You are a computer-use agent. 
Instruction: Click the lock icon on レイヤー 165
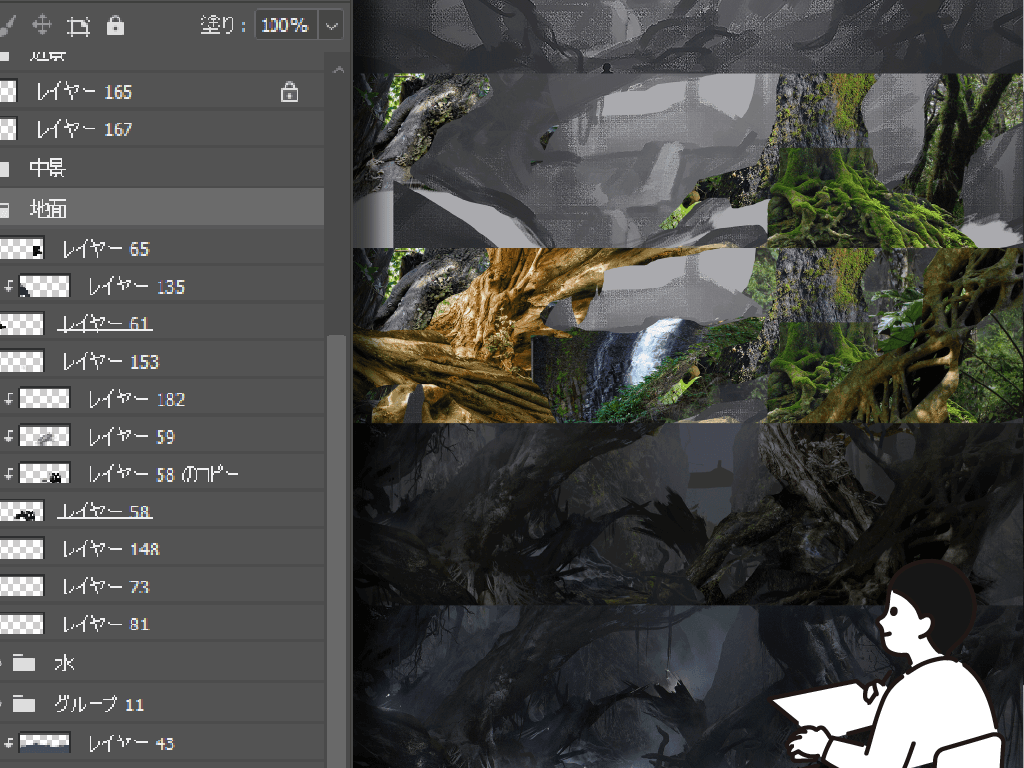[289, 93]
